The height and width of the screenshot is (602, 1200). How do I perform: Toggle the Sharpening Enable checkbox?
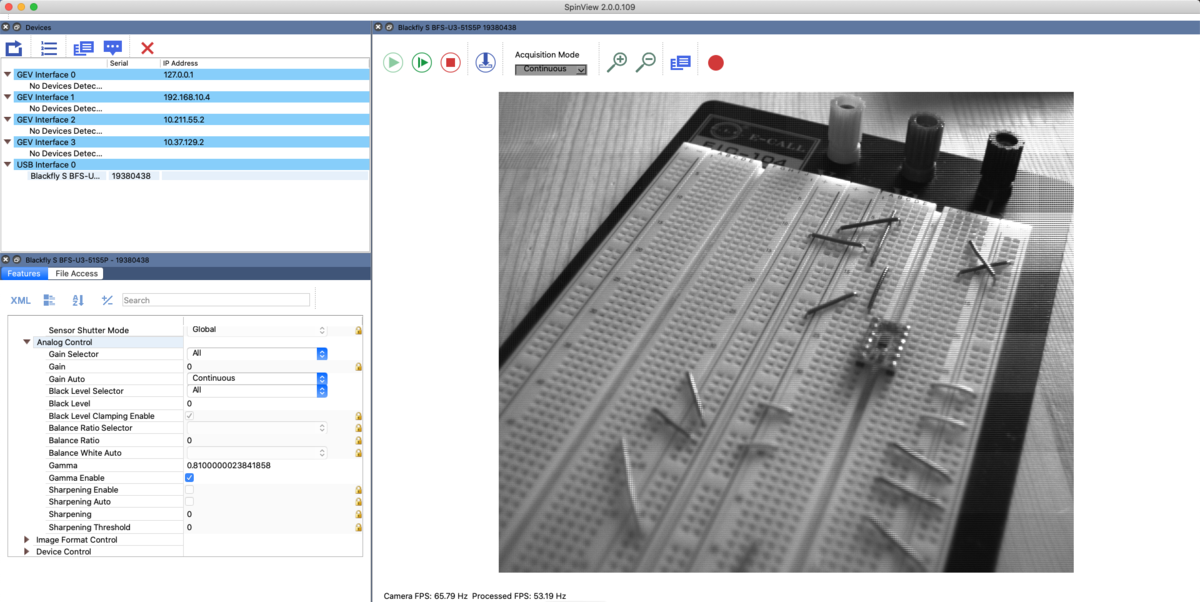(x=190, y=490)
